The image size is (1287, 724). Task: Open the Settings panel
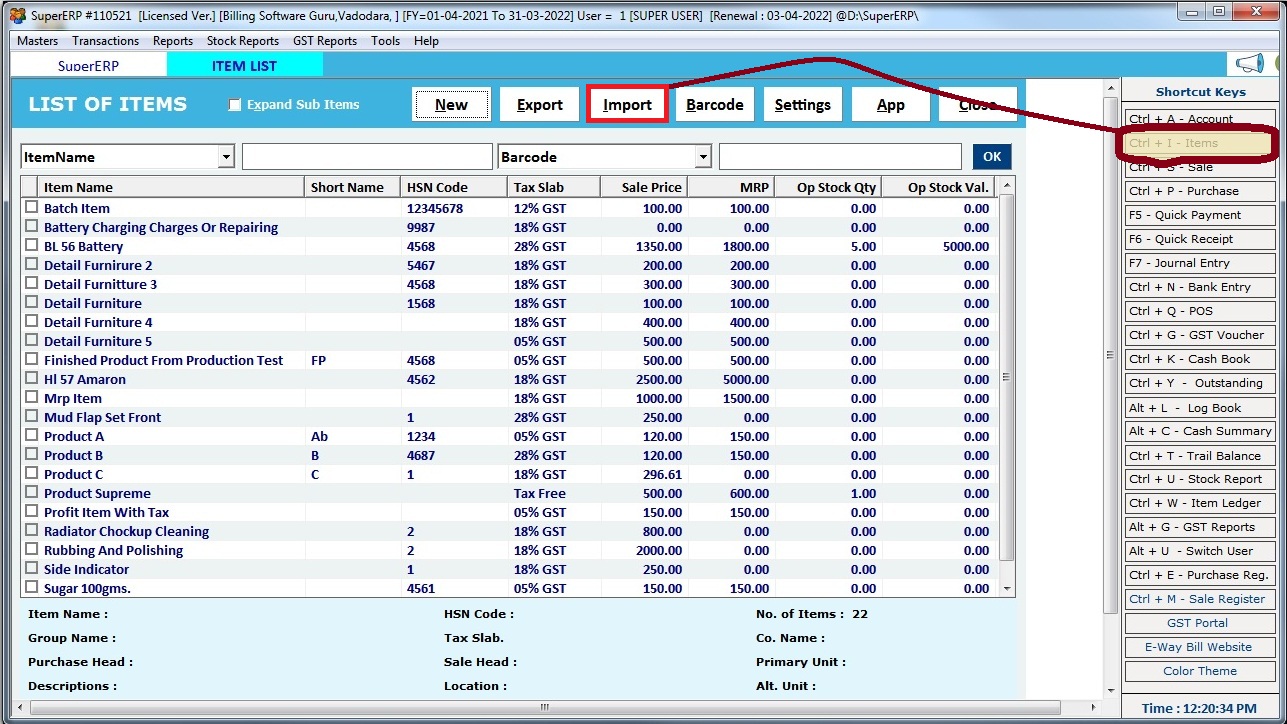tap(803, 103)
